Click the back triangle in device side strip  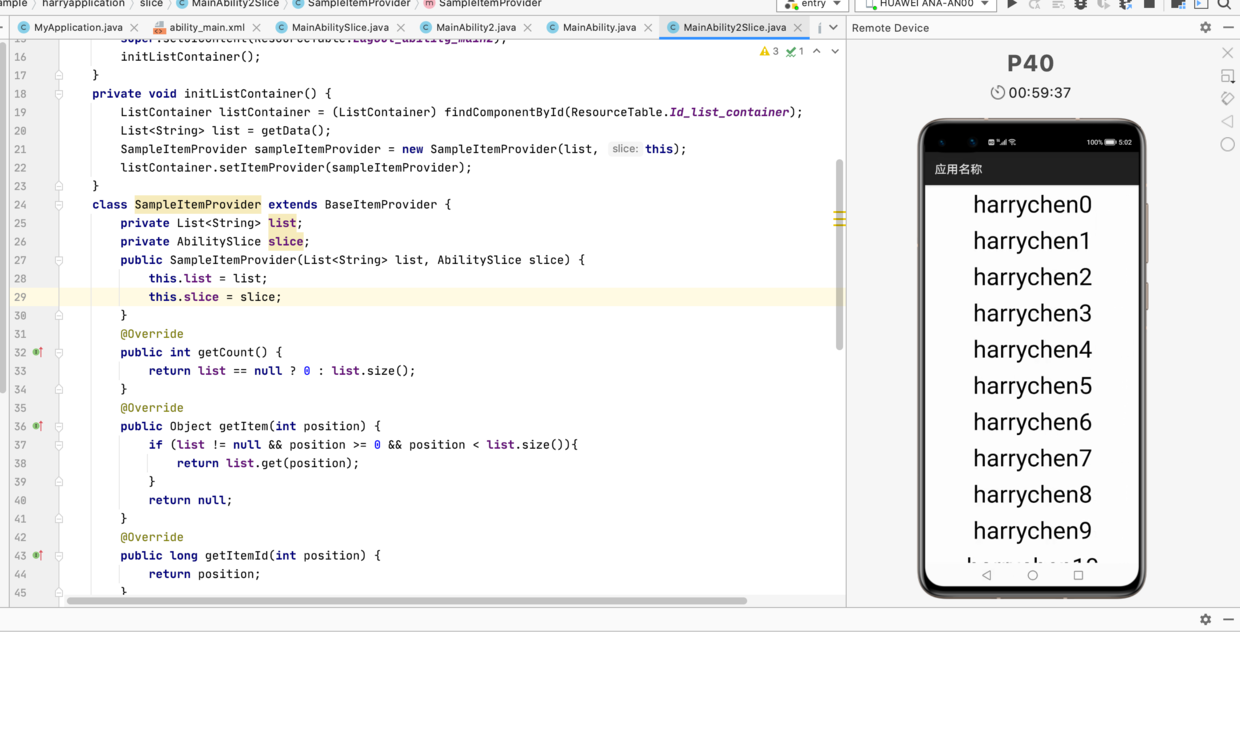pyautogui.click(x=1227, y=121)
